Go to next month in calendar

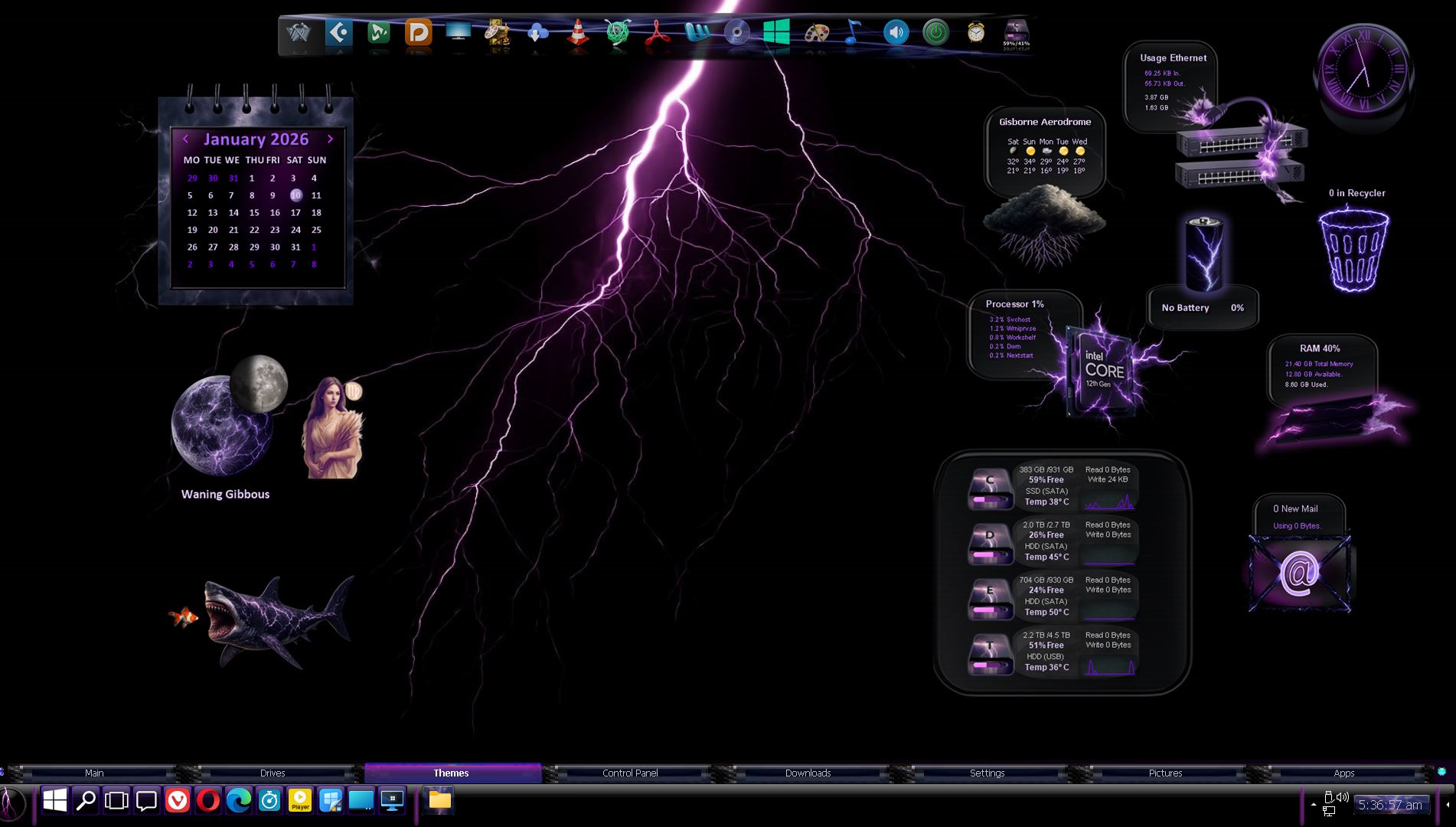tap(330, 139)
